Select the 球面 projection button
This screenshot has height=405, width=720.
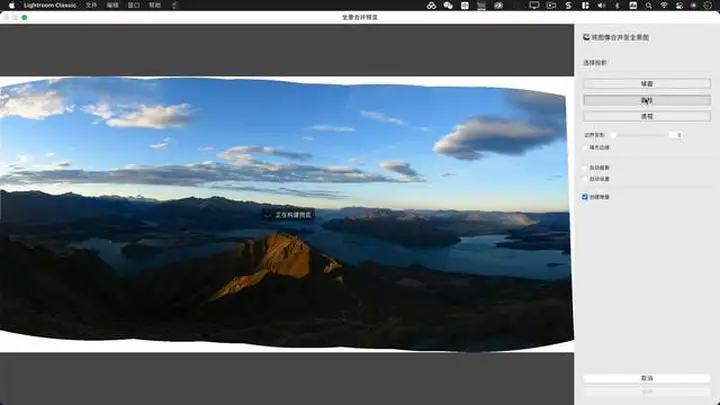point(646,83)
